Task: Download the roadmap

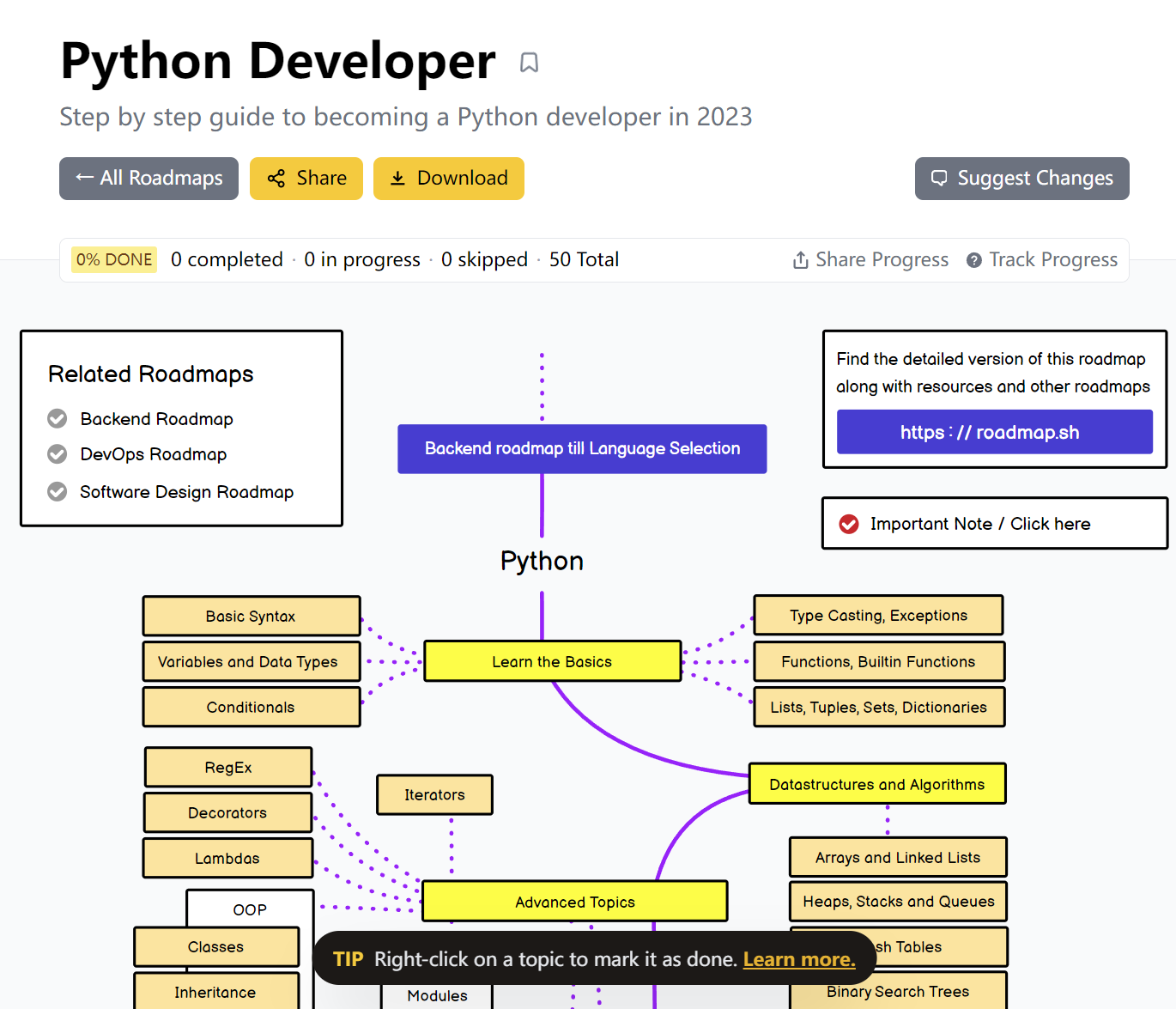Action: [x=449, y=179]
